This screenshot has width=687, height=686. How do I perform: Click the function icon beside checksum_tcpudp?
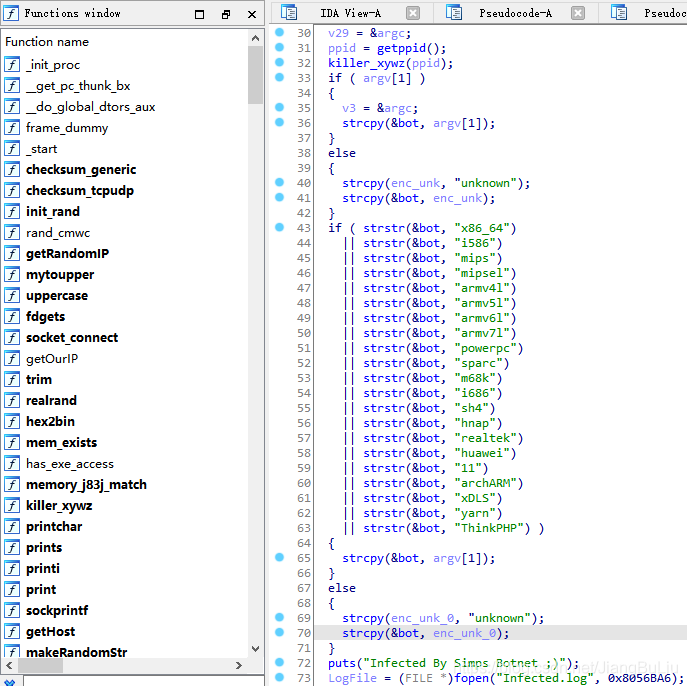tap(12, 191)
